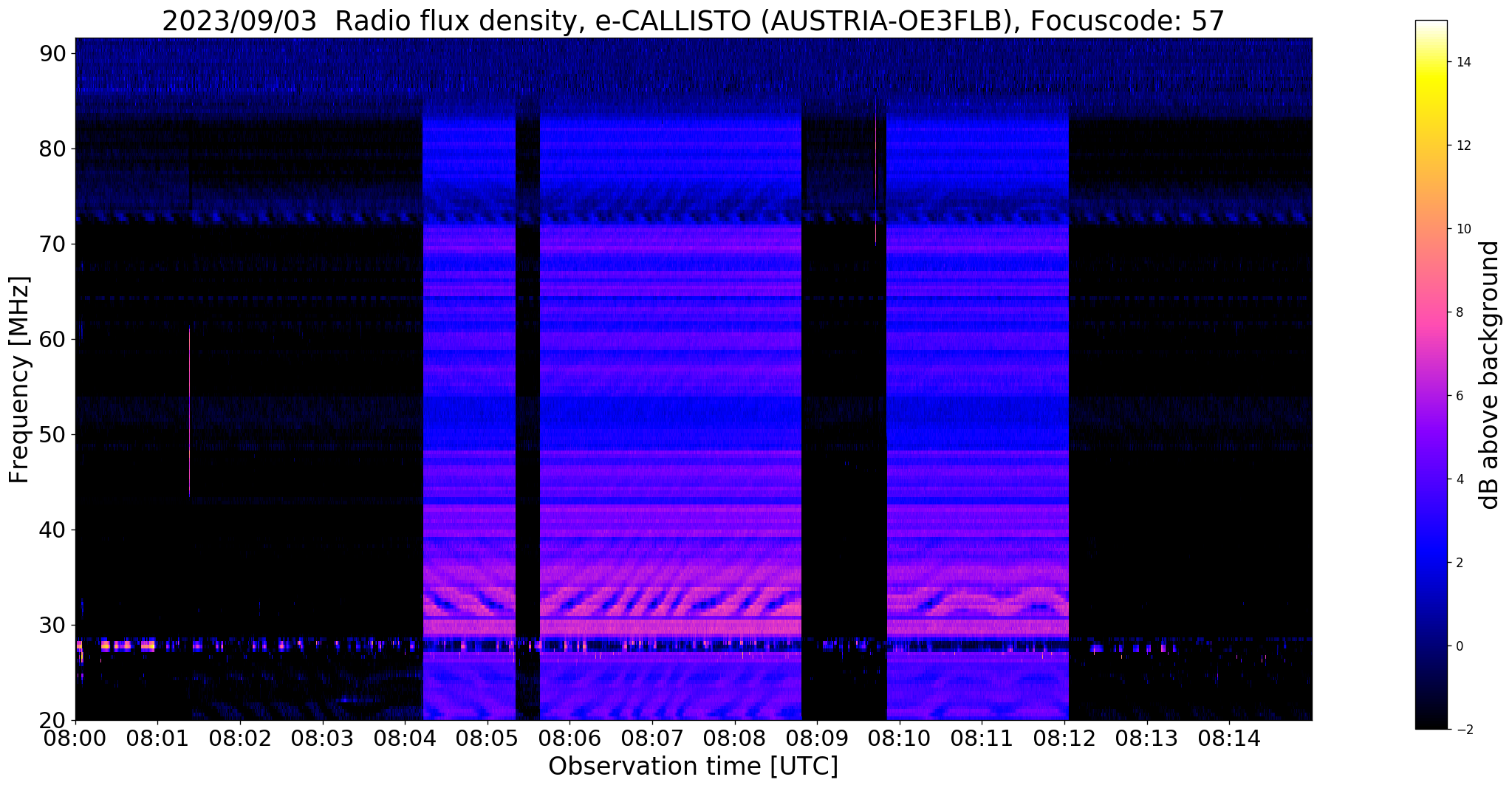Viewport: 1512px width, 788px height.
Task: Click the colorbar tick value 10
Action: (x=1463, y=229)
